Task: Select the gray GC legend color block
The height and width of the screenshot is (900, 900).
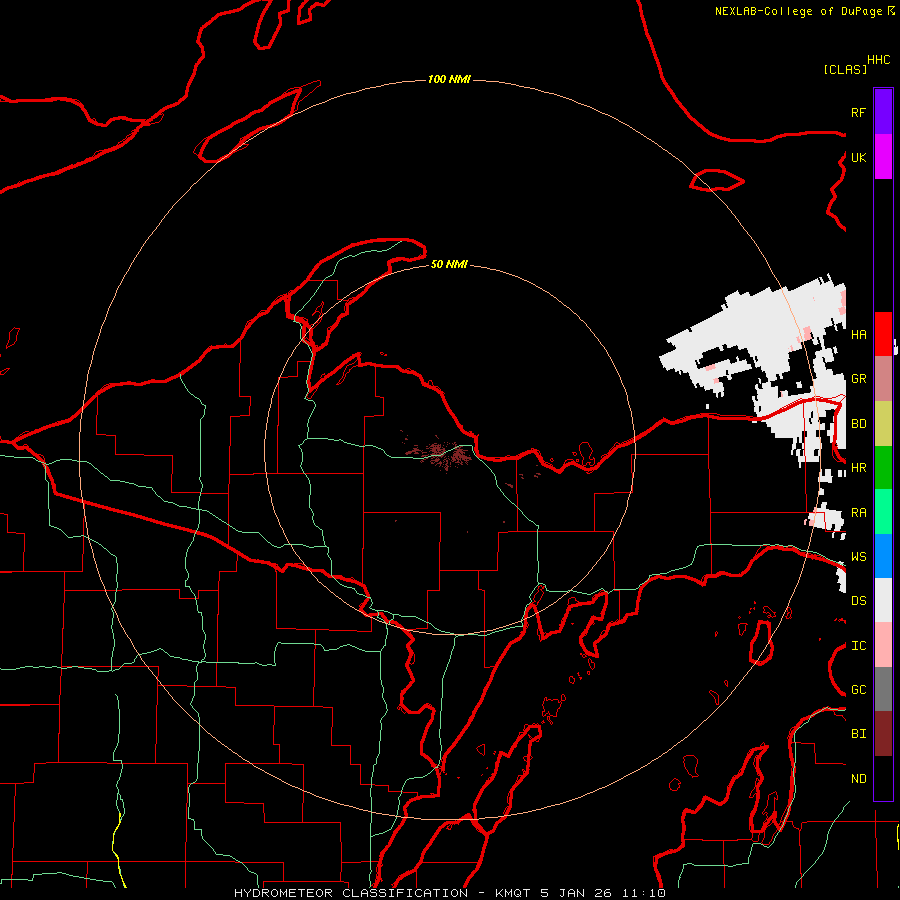Action: point(883,689)
